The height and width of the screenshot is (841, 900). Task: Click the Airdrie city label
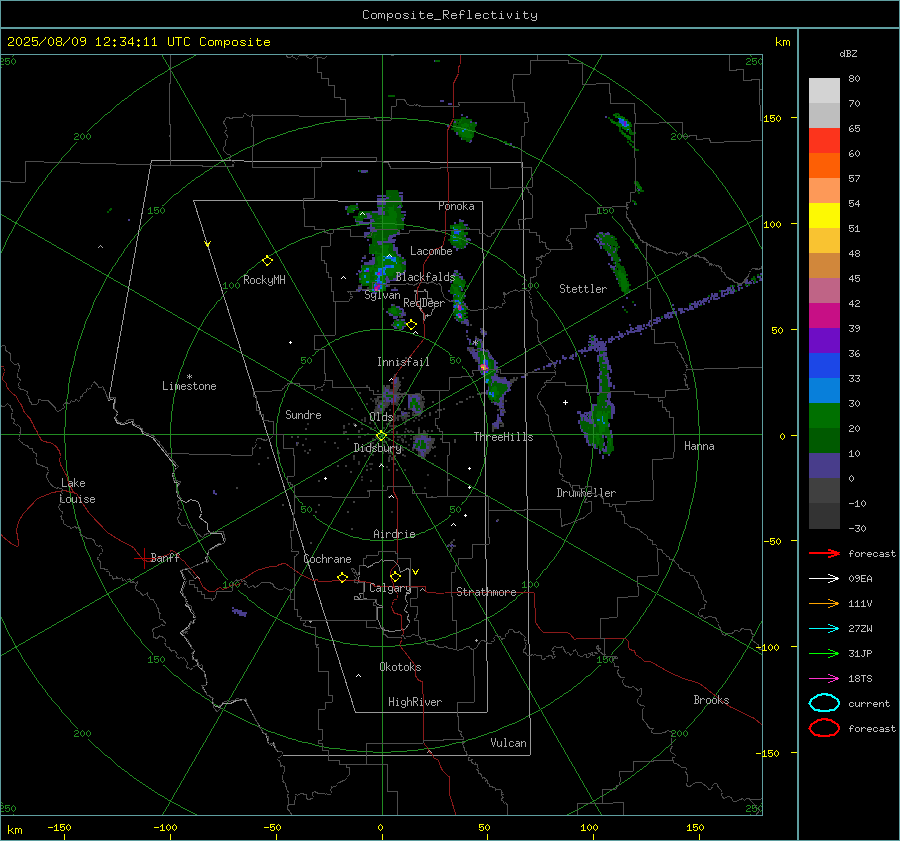[394, 534]
